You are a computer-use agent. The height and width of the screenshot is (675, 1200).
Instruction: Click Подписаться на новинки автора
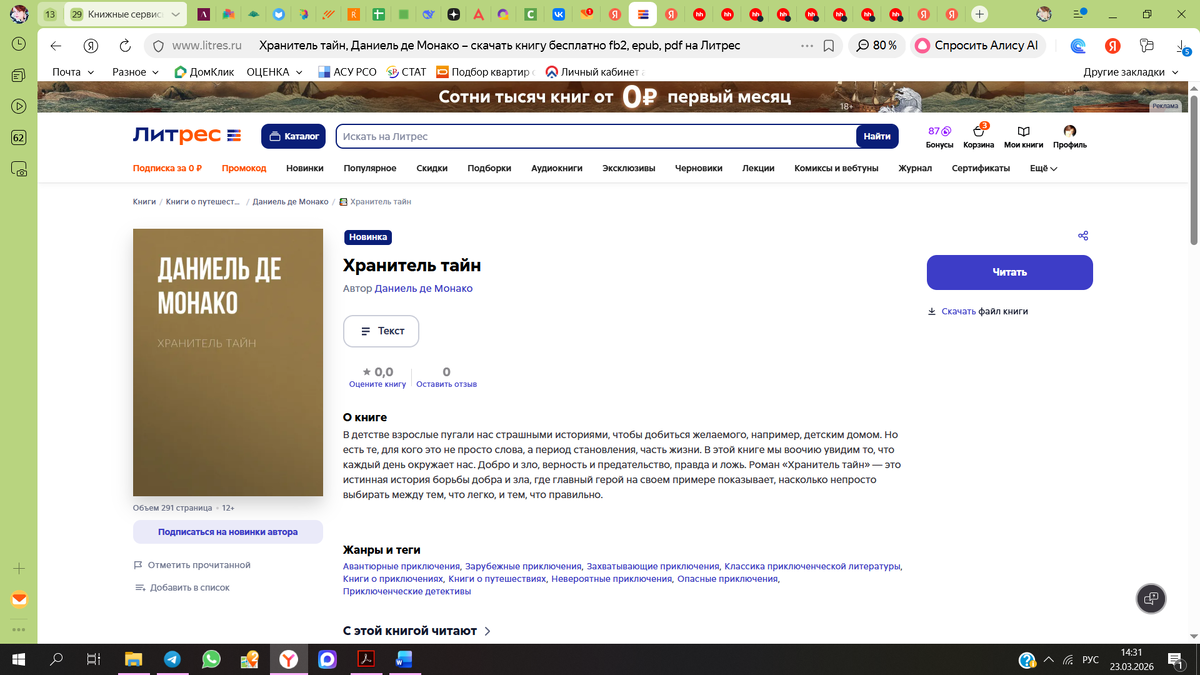228,532
